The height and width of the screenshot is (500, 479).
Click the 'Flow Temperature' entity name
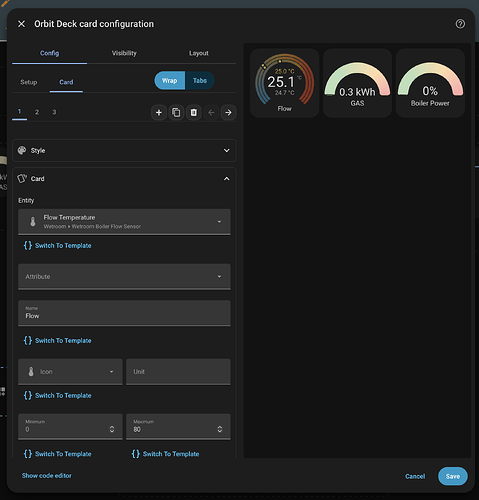69,217
